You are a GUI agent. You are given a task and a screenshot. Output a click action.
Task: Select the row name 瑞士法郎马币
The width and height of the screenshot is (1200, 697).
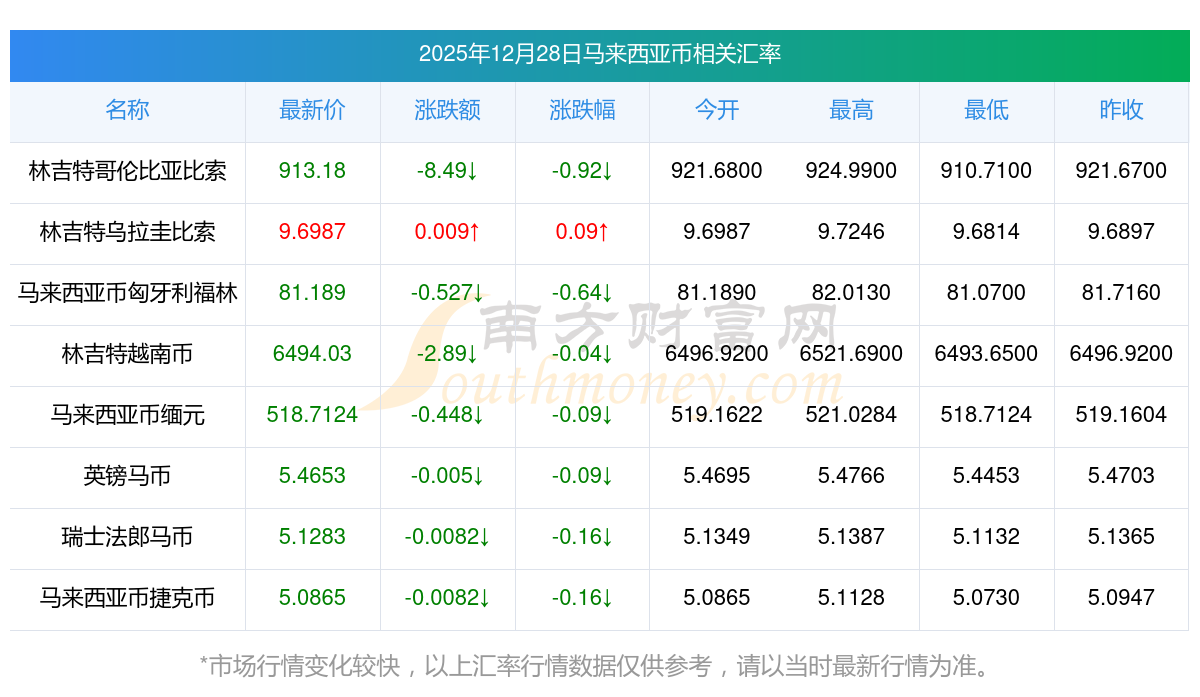127,537
